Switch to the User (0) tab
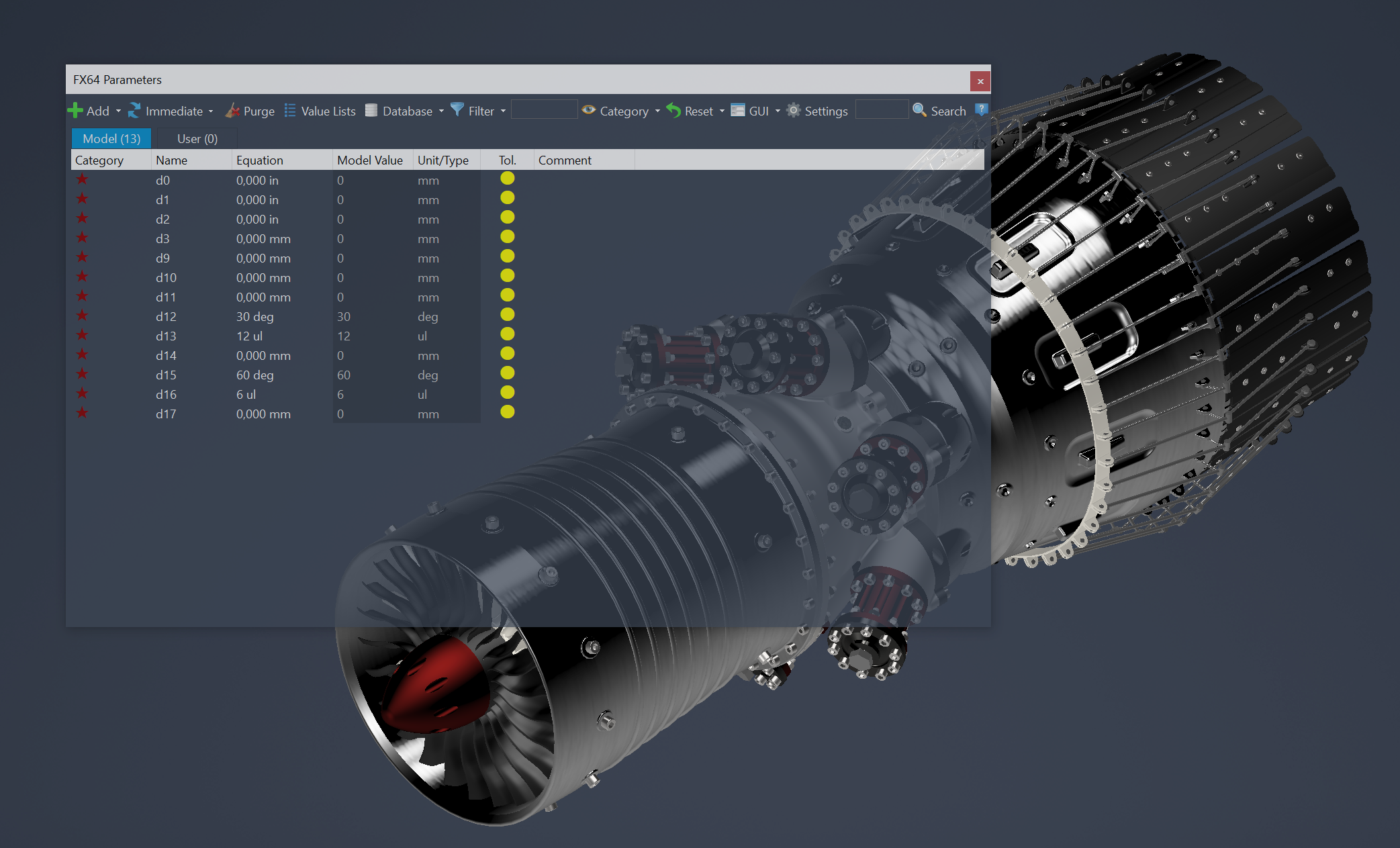Image resolution: width=1400 pixels, height=848 pixels. (x=197, y=138)
